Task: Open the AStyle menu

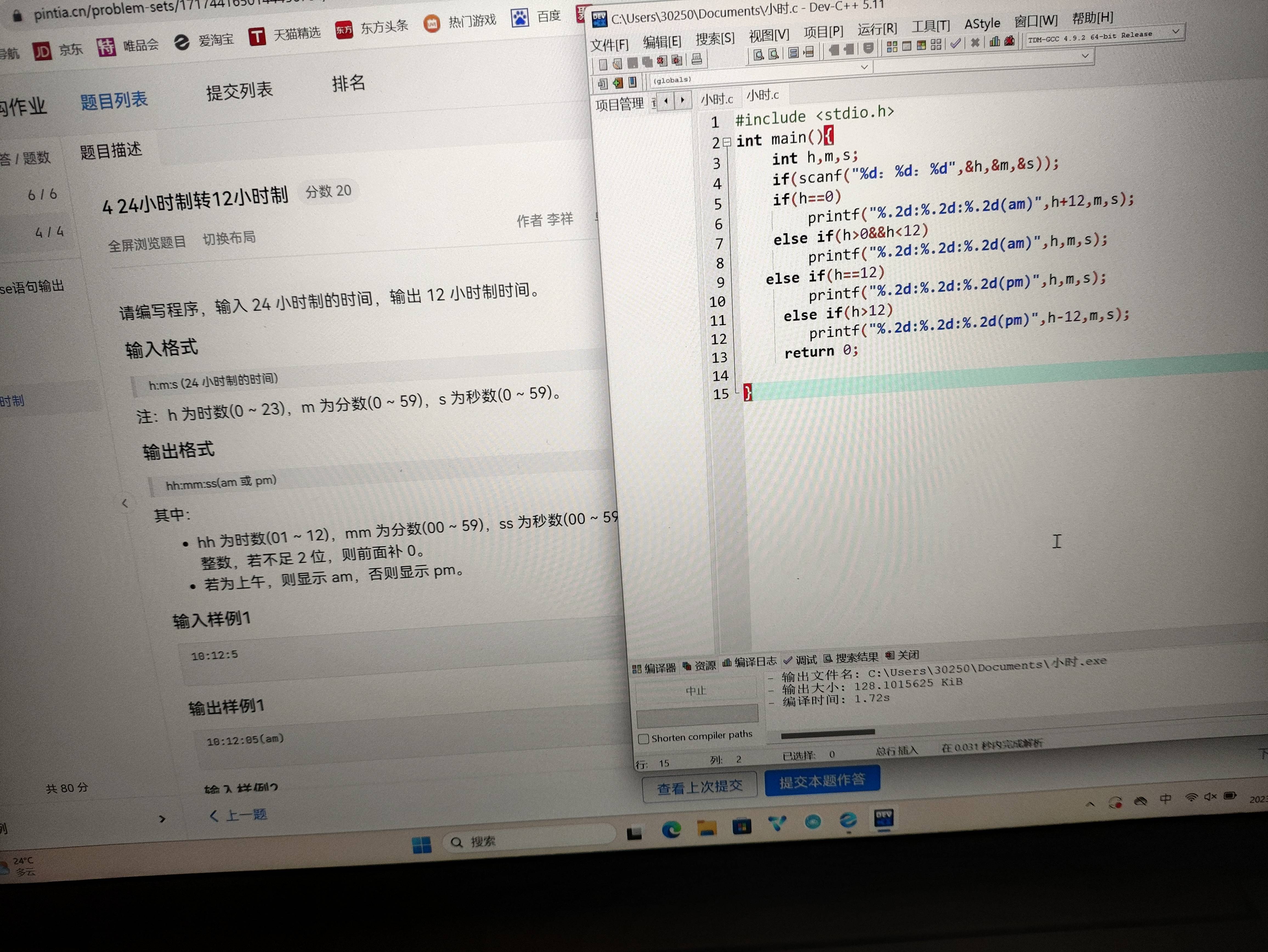Action: click(x=982, y=24)
